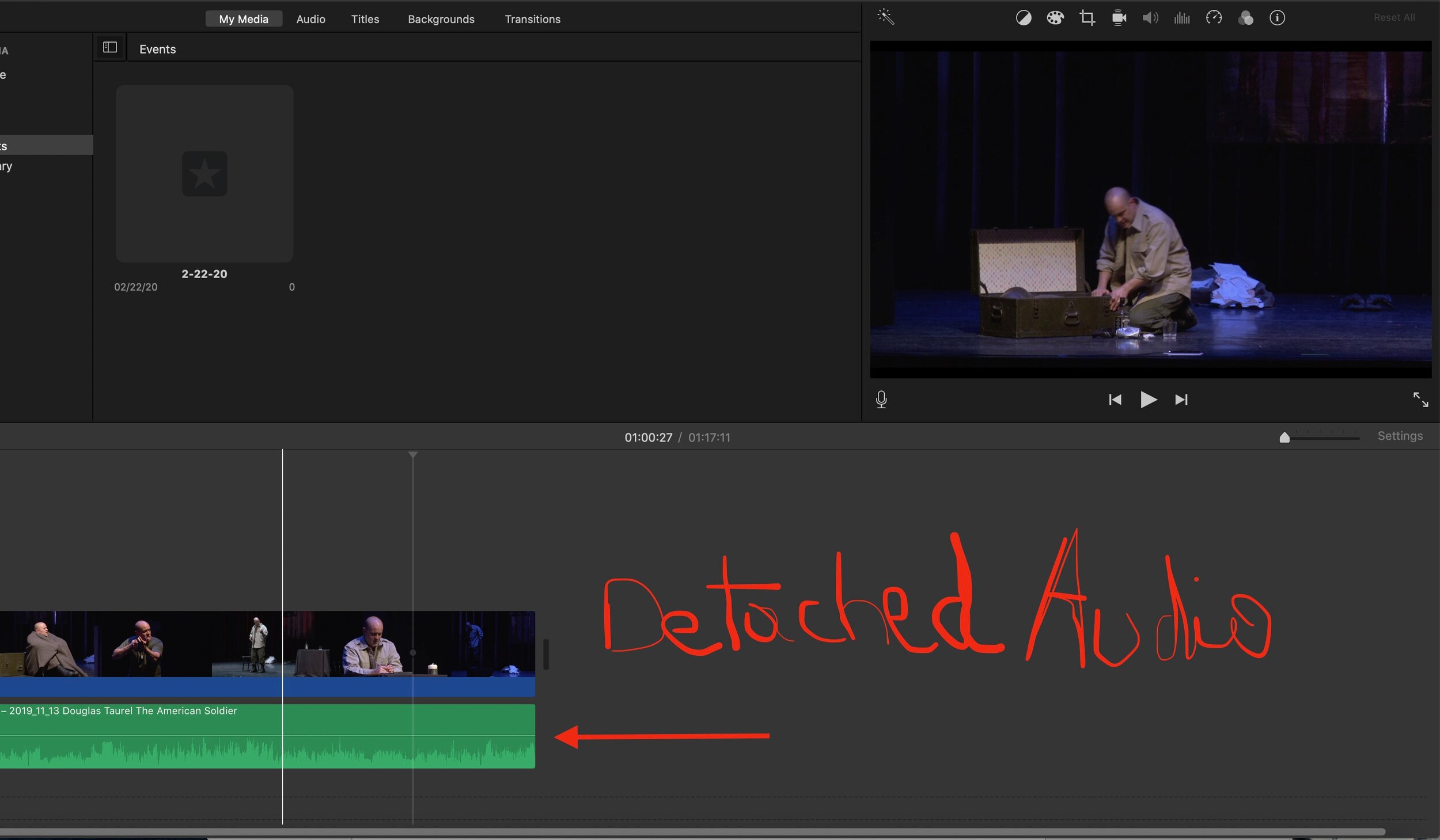
Task: Click the Events heading
Action: [157, 50]
